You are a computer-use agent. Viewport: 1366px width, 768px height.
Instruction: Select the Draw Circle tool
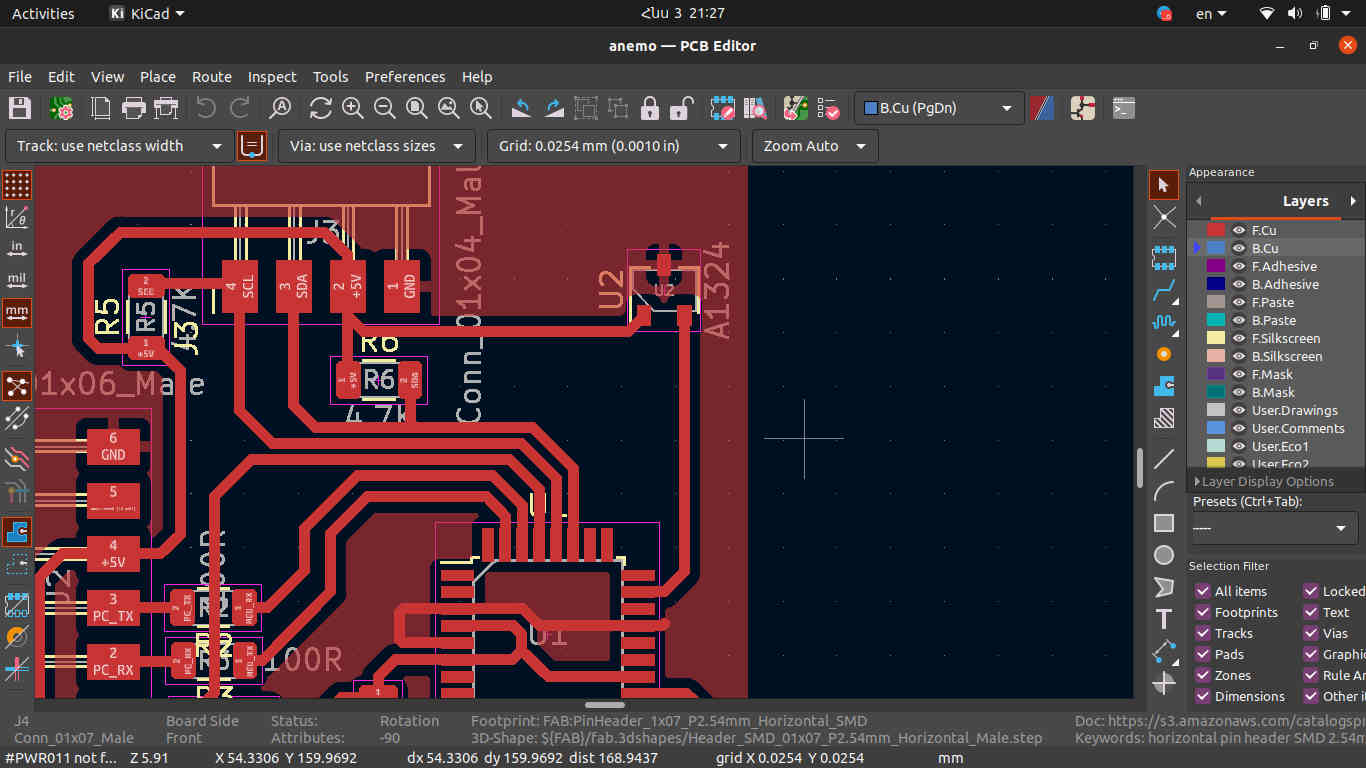click(x=1164, y=555)
